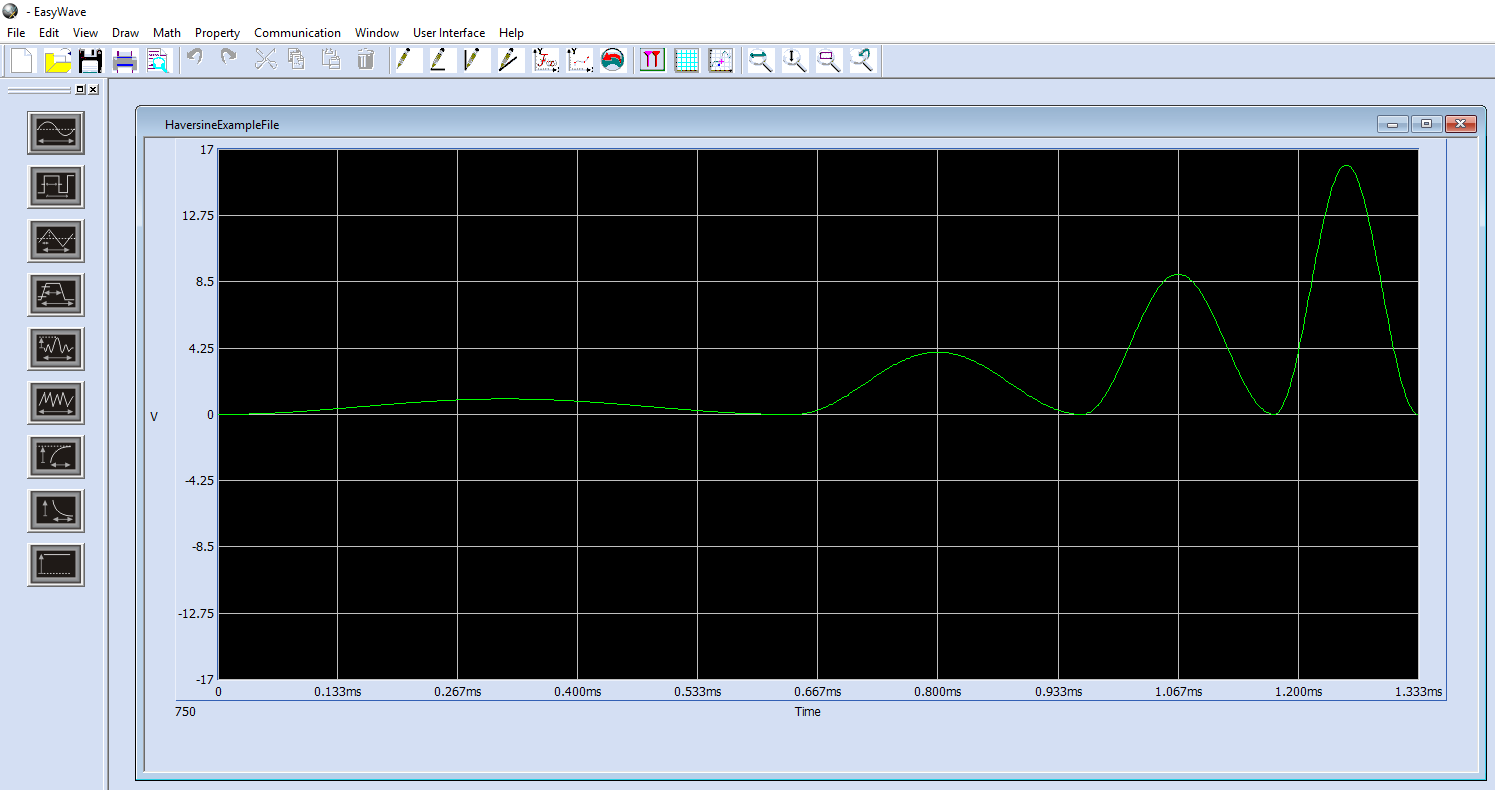Close the waveform tool palette panel
Screen dimensions: 1495x790
[93, 90]
